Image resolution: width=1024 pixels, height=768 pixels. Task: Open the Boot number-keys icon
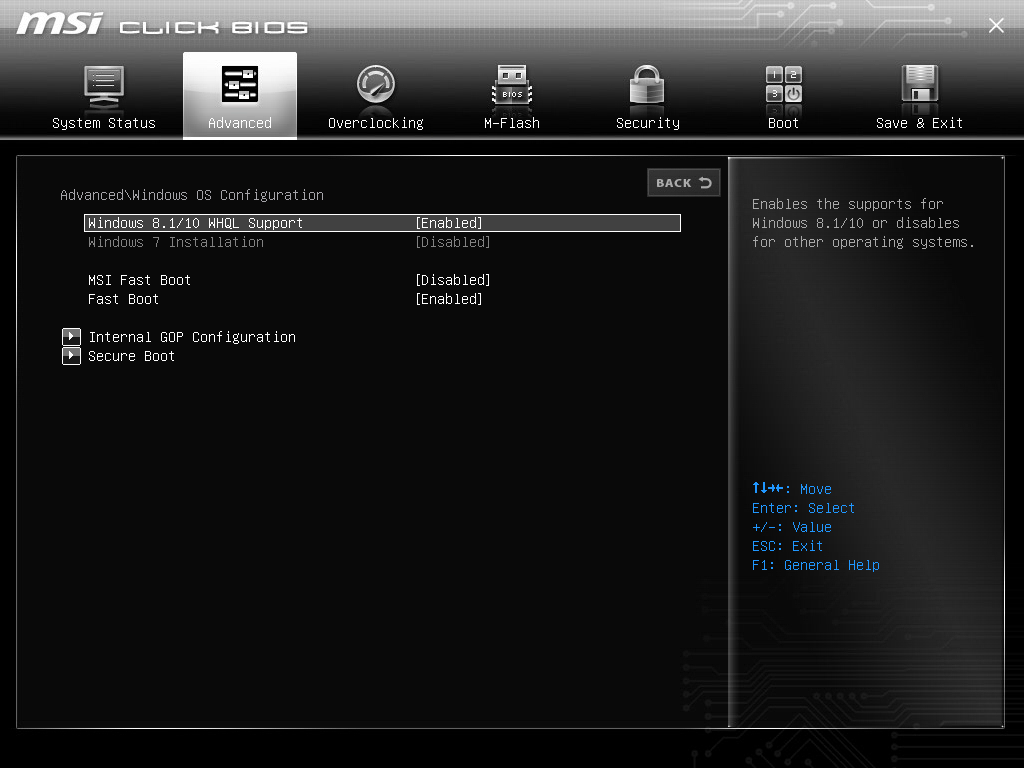[784, 85]
